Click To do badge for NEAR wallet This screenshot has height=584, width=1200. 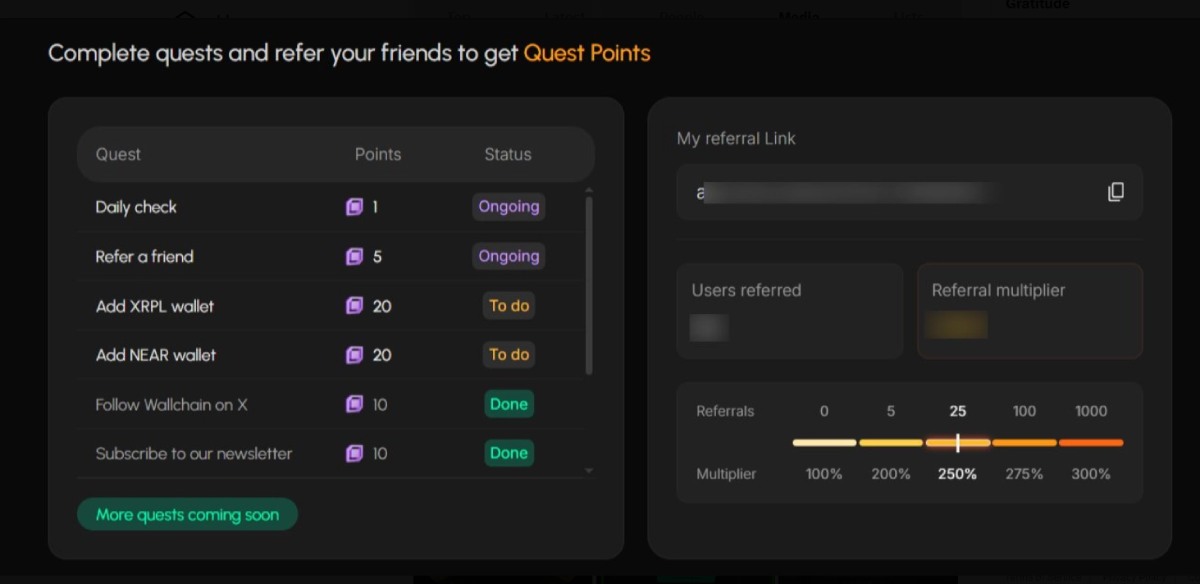(509, 355)
